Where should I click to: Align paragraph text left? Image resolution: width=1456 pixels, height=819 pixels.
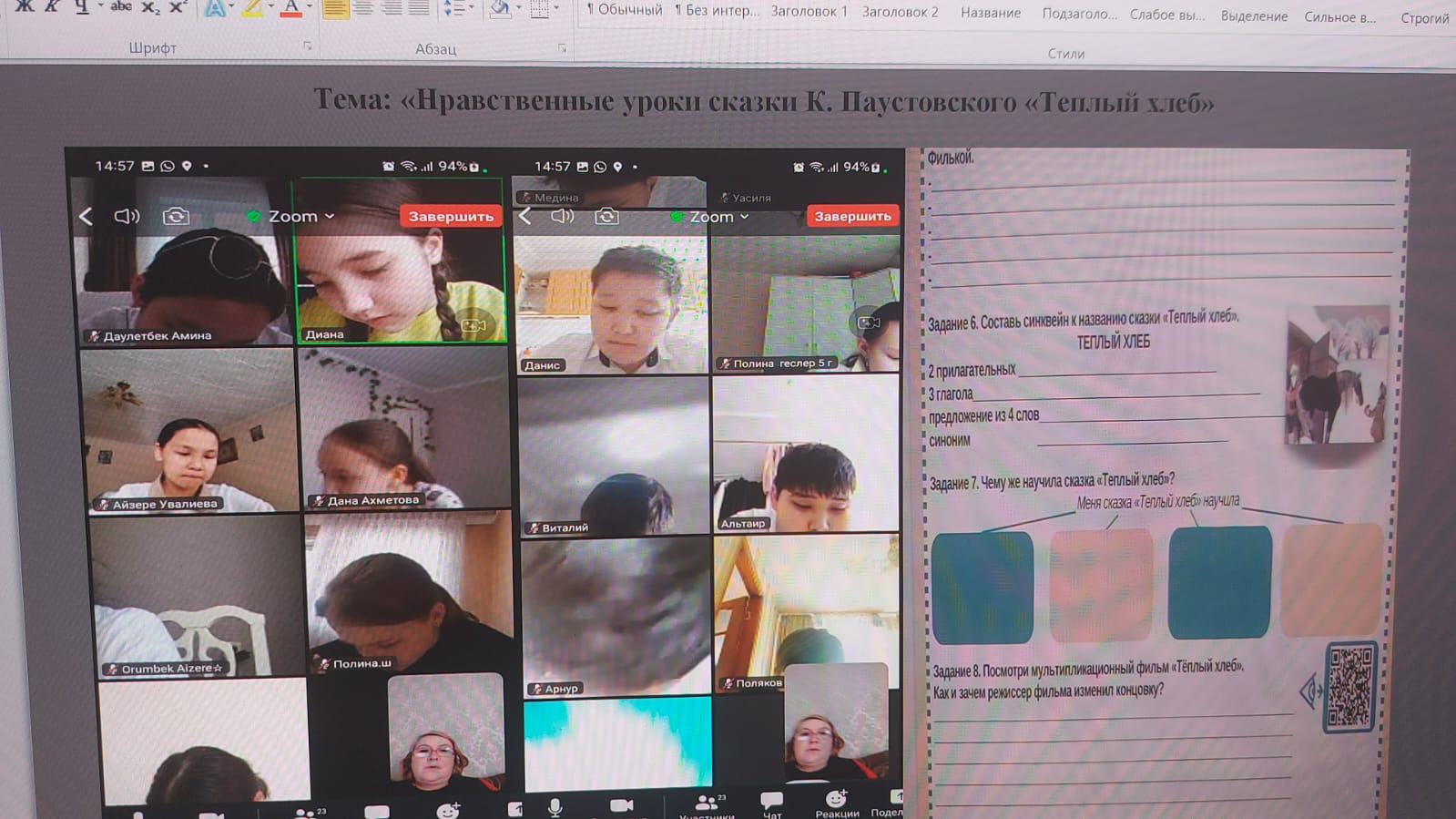coord(335,9)
